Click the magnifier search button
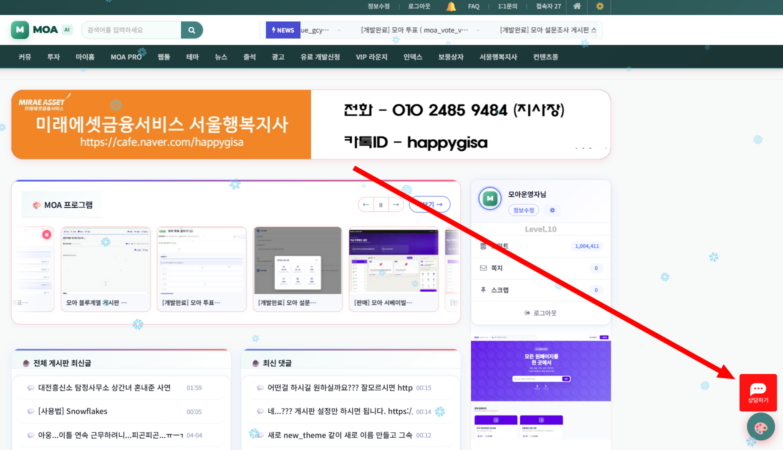The image size is (783, 450). tap(190, 30)
